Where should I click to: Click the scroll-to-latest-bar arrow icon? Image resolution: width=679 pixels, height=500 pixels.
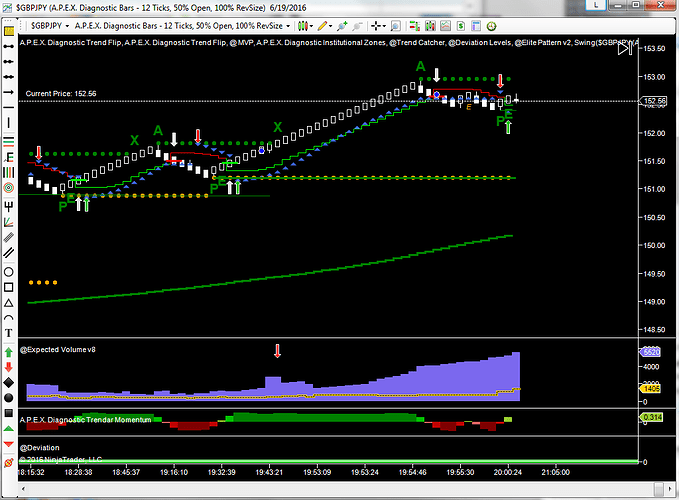click(x=624, y=48)
